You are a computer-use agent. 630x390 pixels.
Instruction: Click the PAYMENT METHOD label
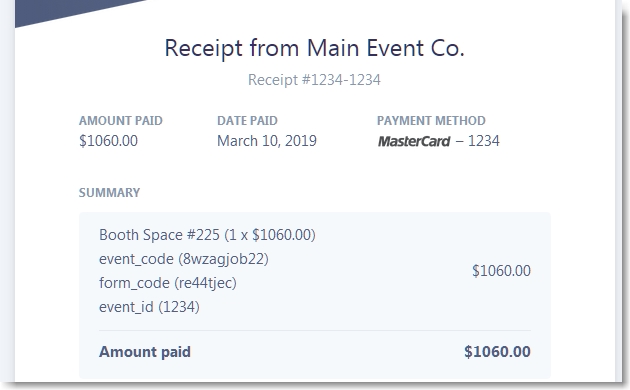[431, 120]
